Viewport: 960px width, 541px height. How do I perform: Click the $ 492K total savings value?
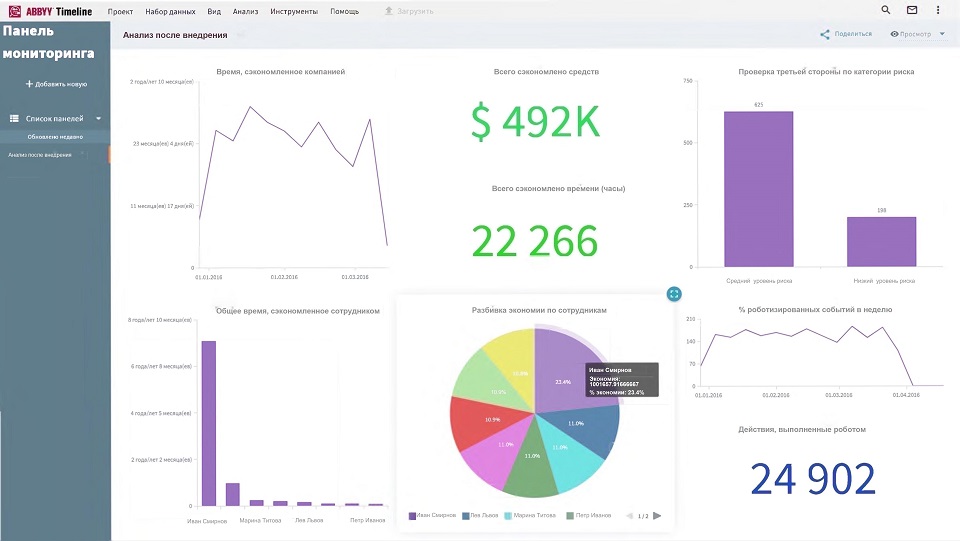pos(536,121)
